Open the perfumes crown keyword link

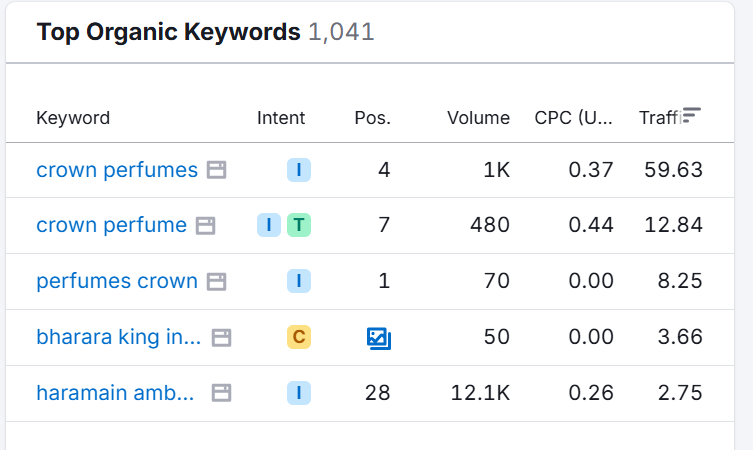tap(117, 281)
